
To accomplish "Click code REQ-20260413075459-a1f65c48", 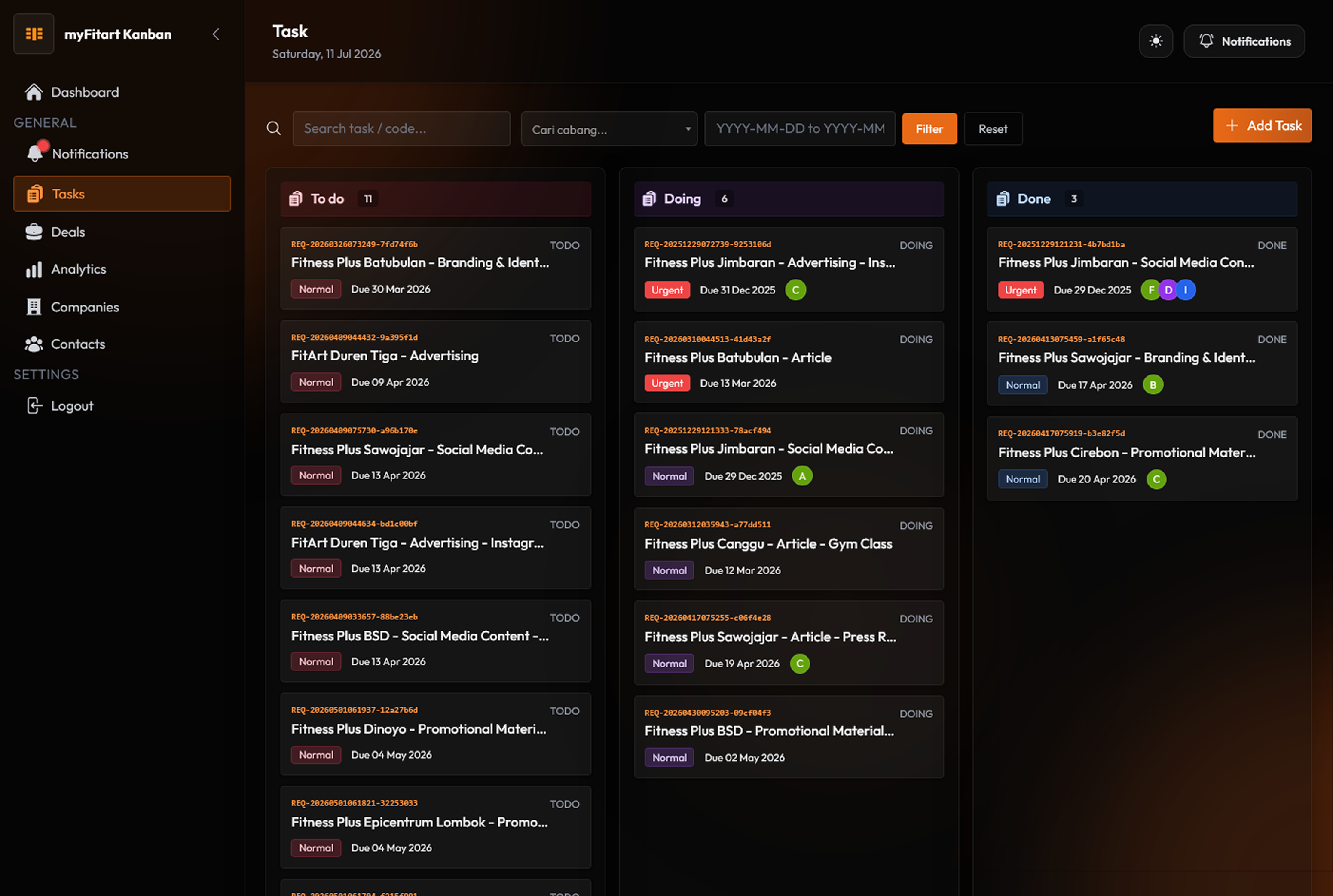I will 1061,339.
